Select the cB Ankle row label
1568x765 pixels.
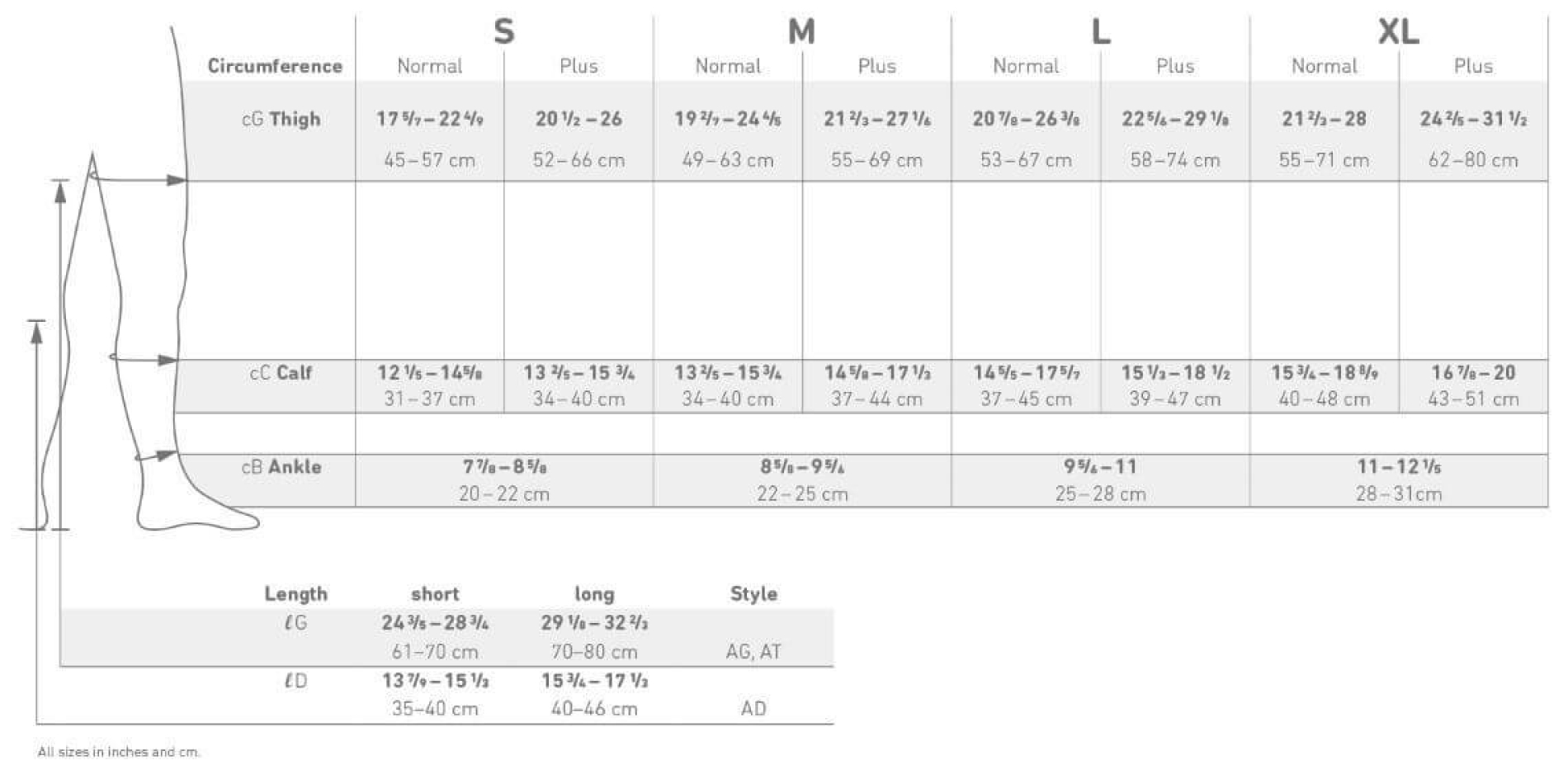pyautogui.click(x=281, y=467)
